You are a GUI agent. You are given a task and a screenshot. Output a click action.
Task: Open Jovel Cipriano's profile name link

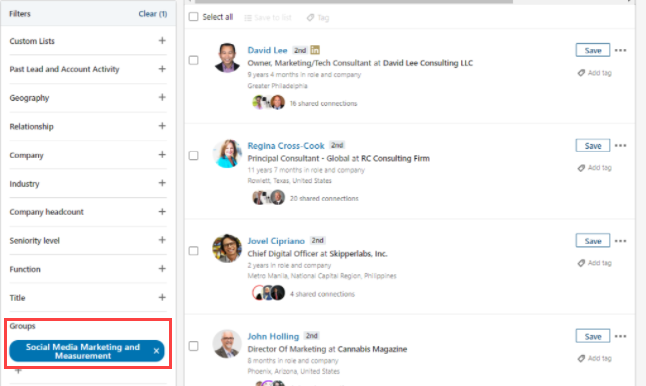(x=276, y=241)
